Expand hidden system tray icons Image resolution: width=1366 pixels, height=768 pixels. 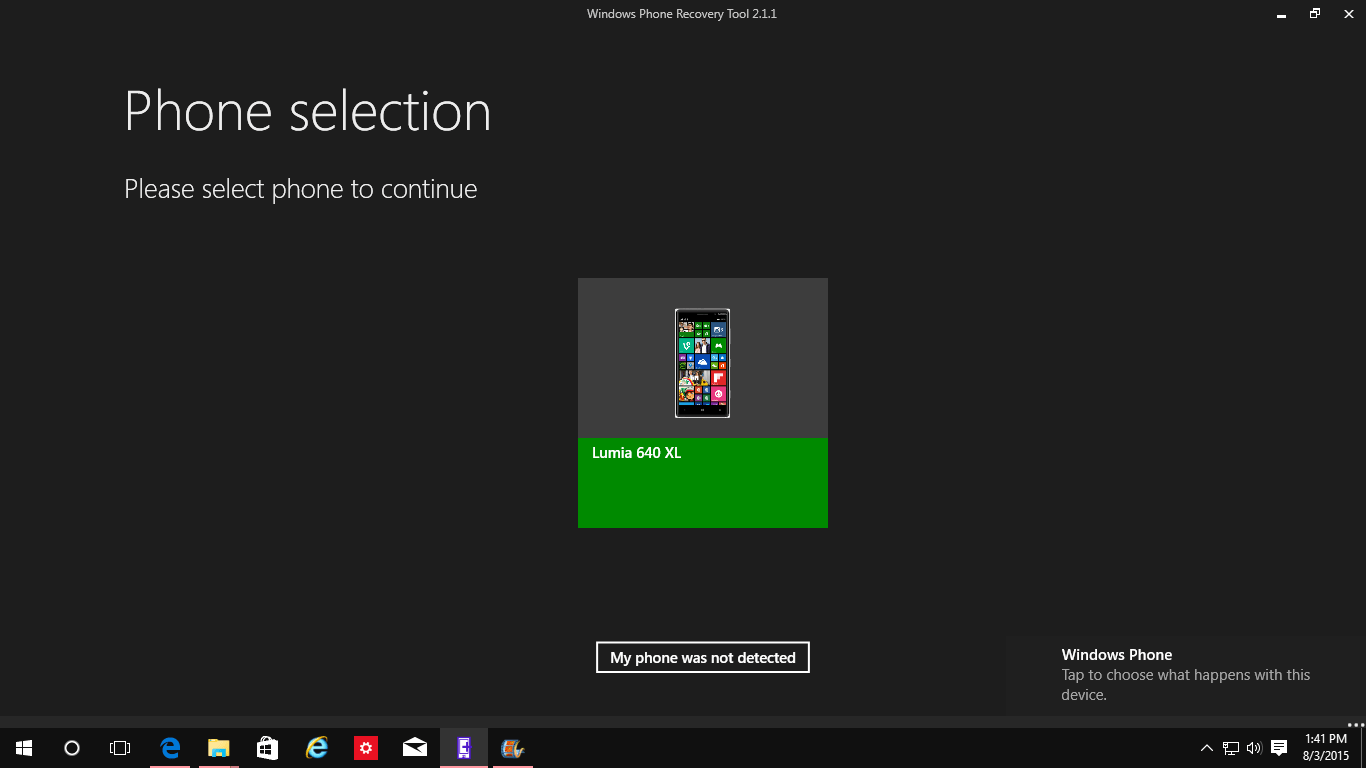[1206, 747]
